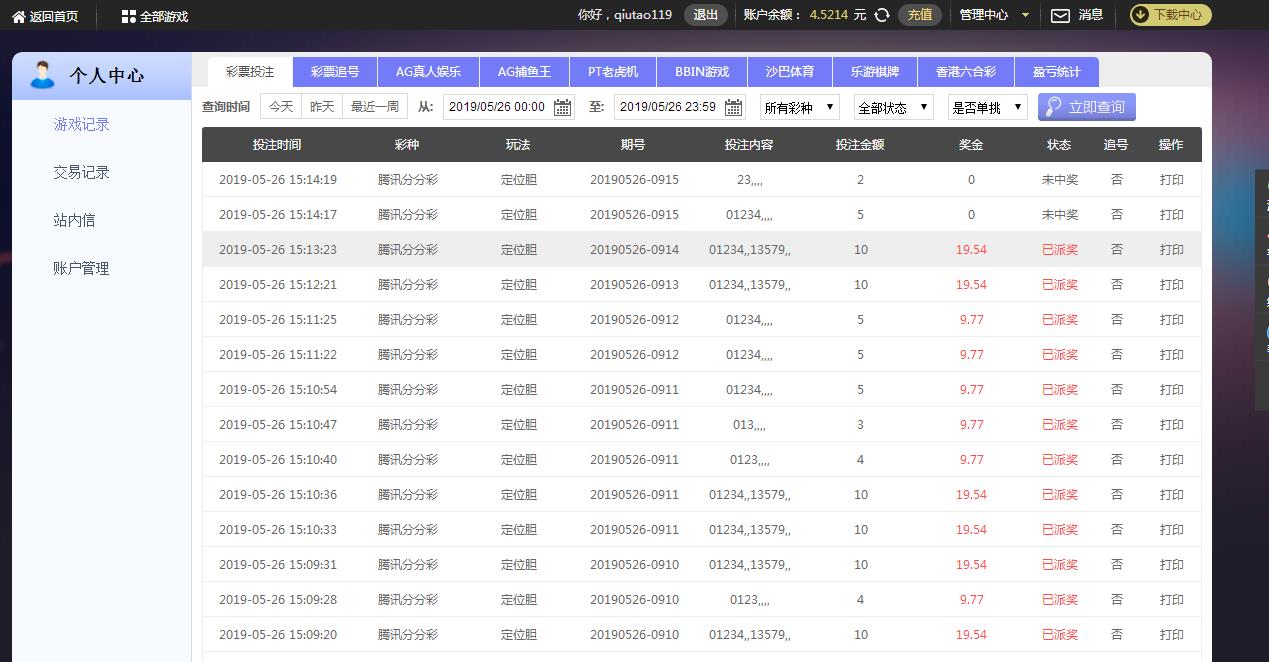The height and width of the screenshot is (662, 1269).
Task: Expand the lottery type dropdown
Action: pos(800,107)
